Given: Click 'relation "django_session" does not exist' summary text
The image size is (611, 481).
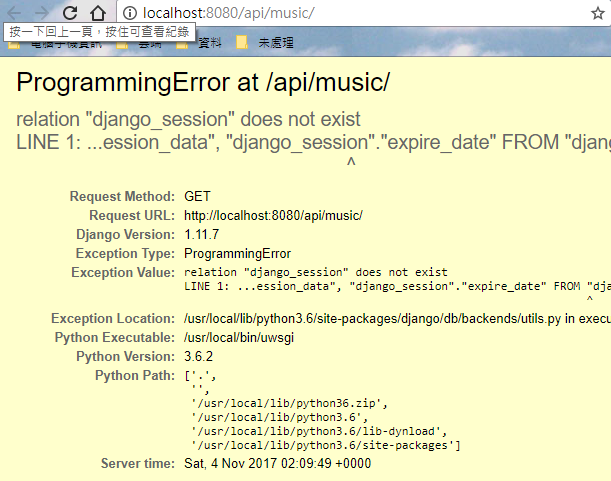Looking at the screenshot, I should click(188, 119).
